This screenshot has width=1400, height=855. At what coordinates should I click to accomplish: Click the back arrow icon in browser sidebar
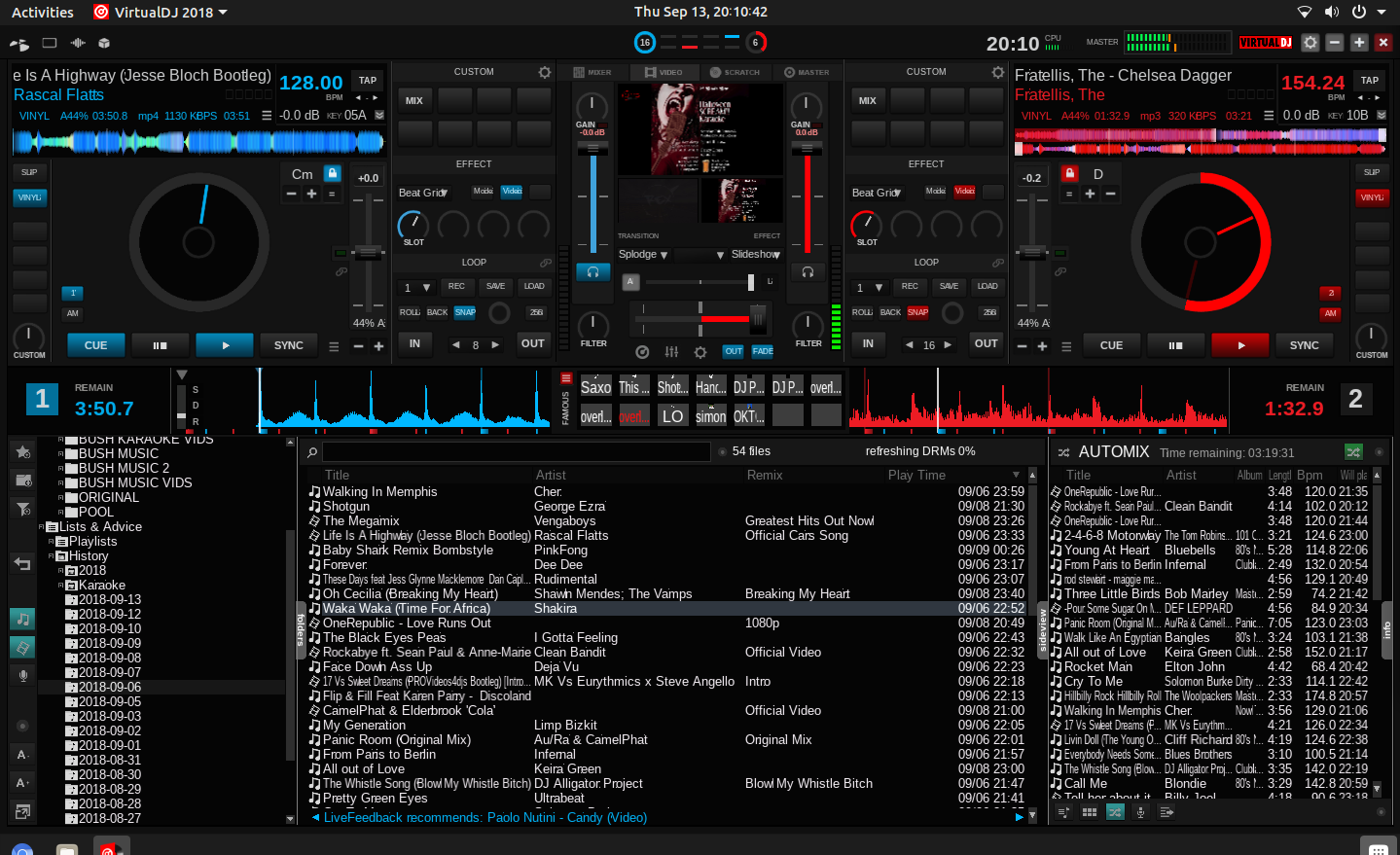pyautogui.click(x=23, y=564)
